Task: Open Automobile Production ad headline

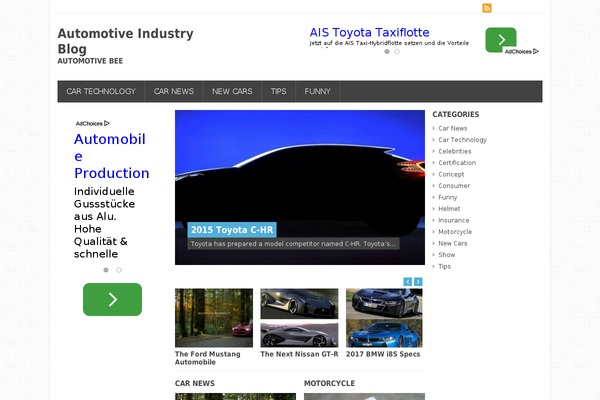Action: click(x=111, y=156)
